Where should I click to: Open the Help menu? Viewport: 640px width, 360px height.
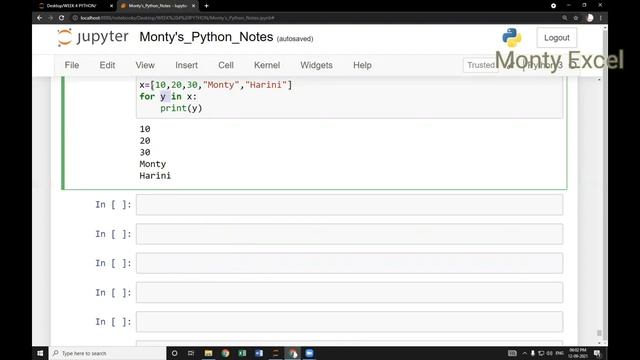pyautogui.click(x=362, y=65)
